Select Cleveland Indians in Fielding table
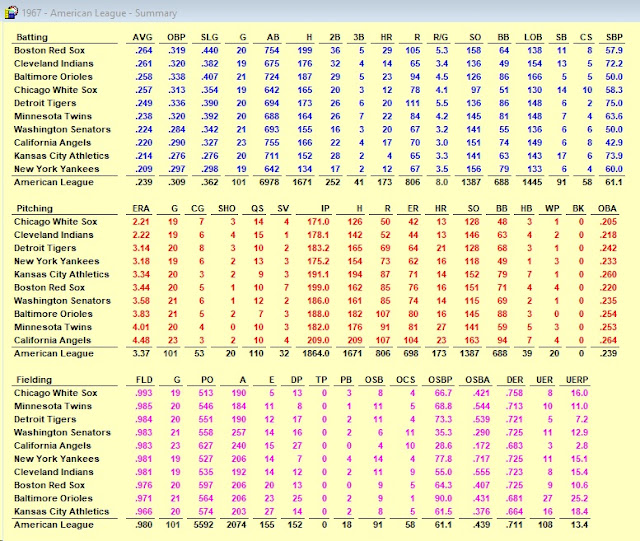This screenshot has width=640, height=541. tap(53, 472)
